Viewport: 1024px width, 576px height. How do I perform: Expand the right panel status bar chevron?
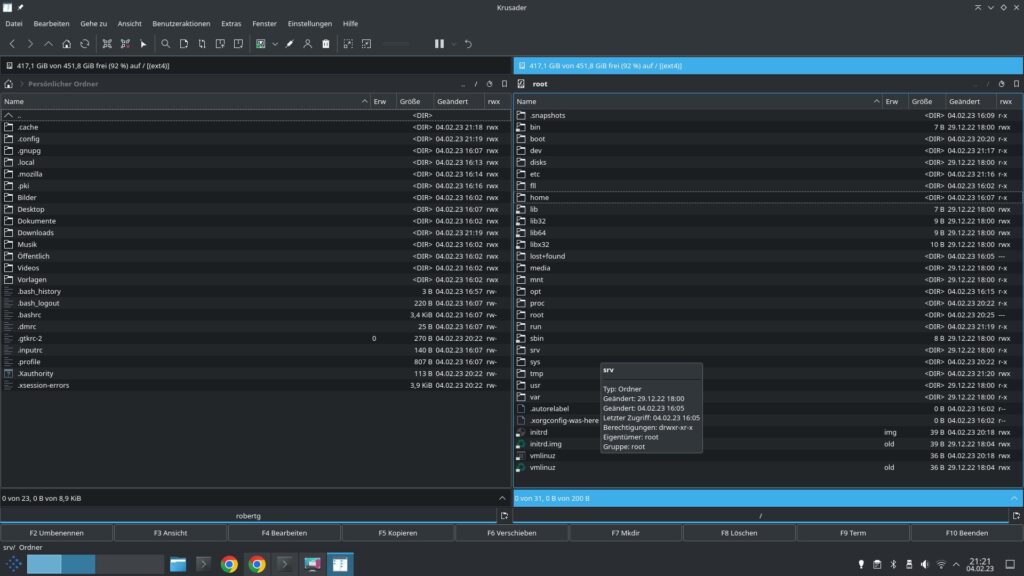pos(1014,498)
